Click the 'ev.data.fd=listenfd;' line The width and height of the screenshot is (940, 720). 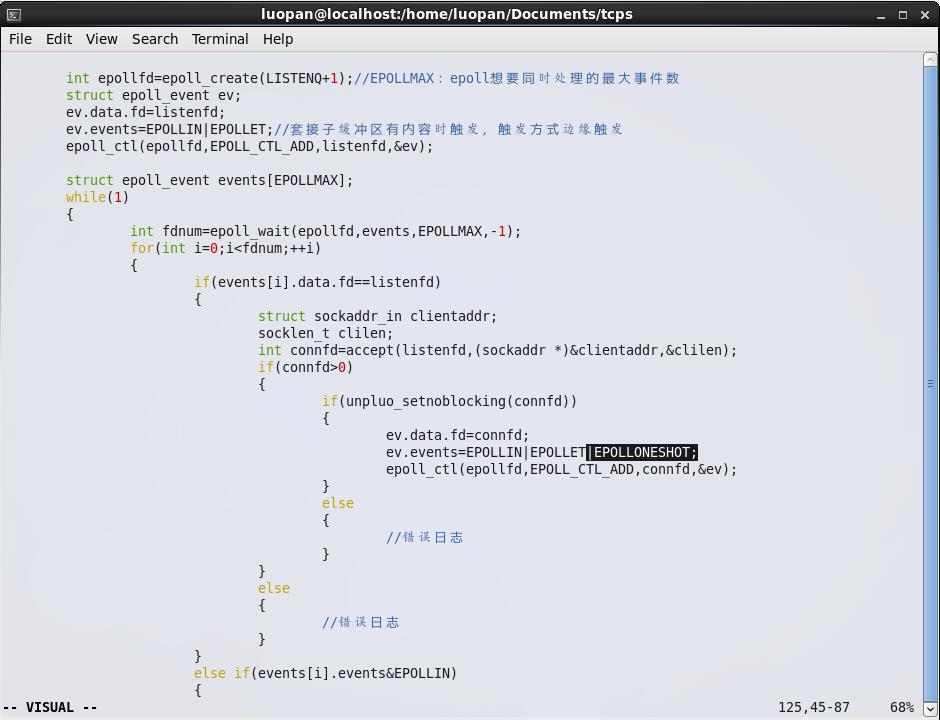click(x=146, y=112)
